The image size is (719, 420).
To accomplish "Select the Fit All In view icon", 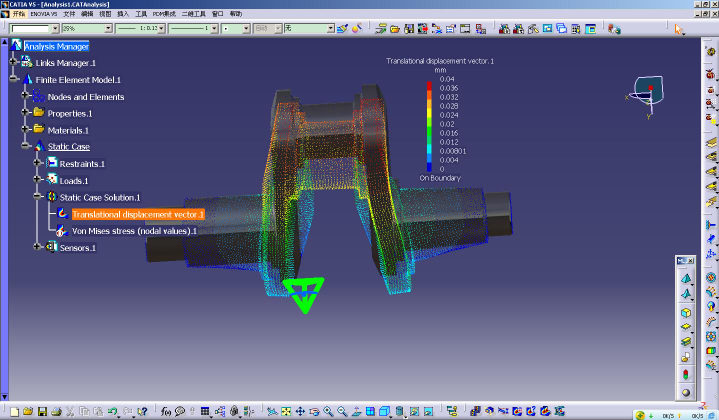I will point(286,411).
